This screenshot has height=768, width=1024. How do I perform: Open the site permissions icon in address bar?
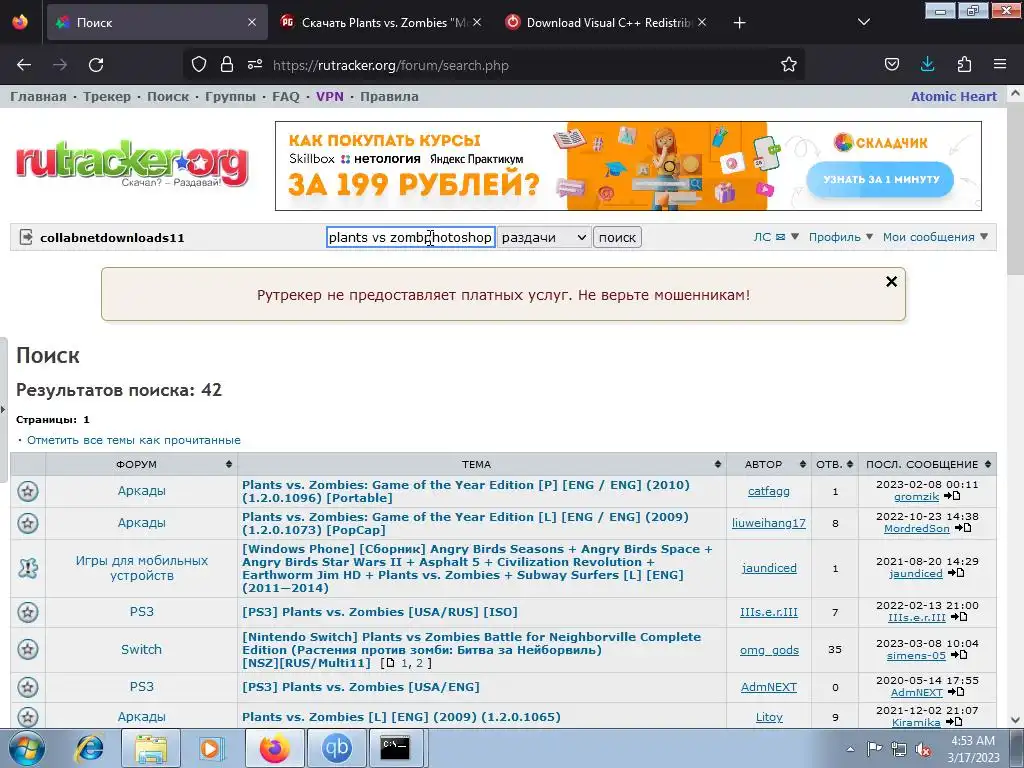tap(255, 65)
